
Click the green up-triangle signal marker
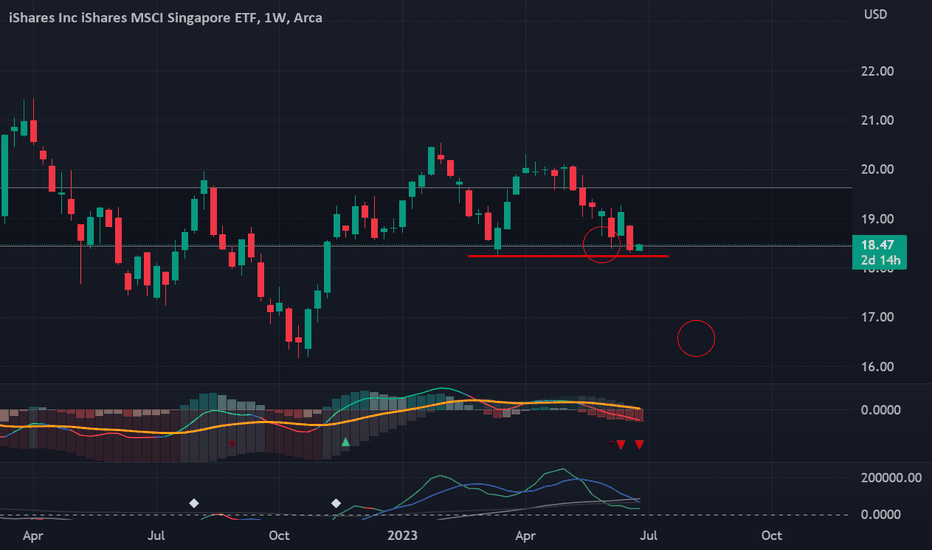345,442
